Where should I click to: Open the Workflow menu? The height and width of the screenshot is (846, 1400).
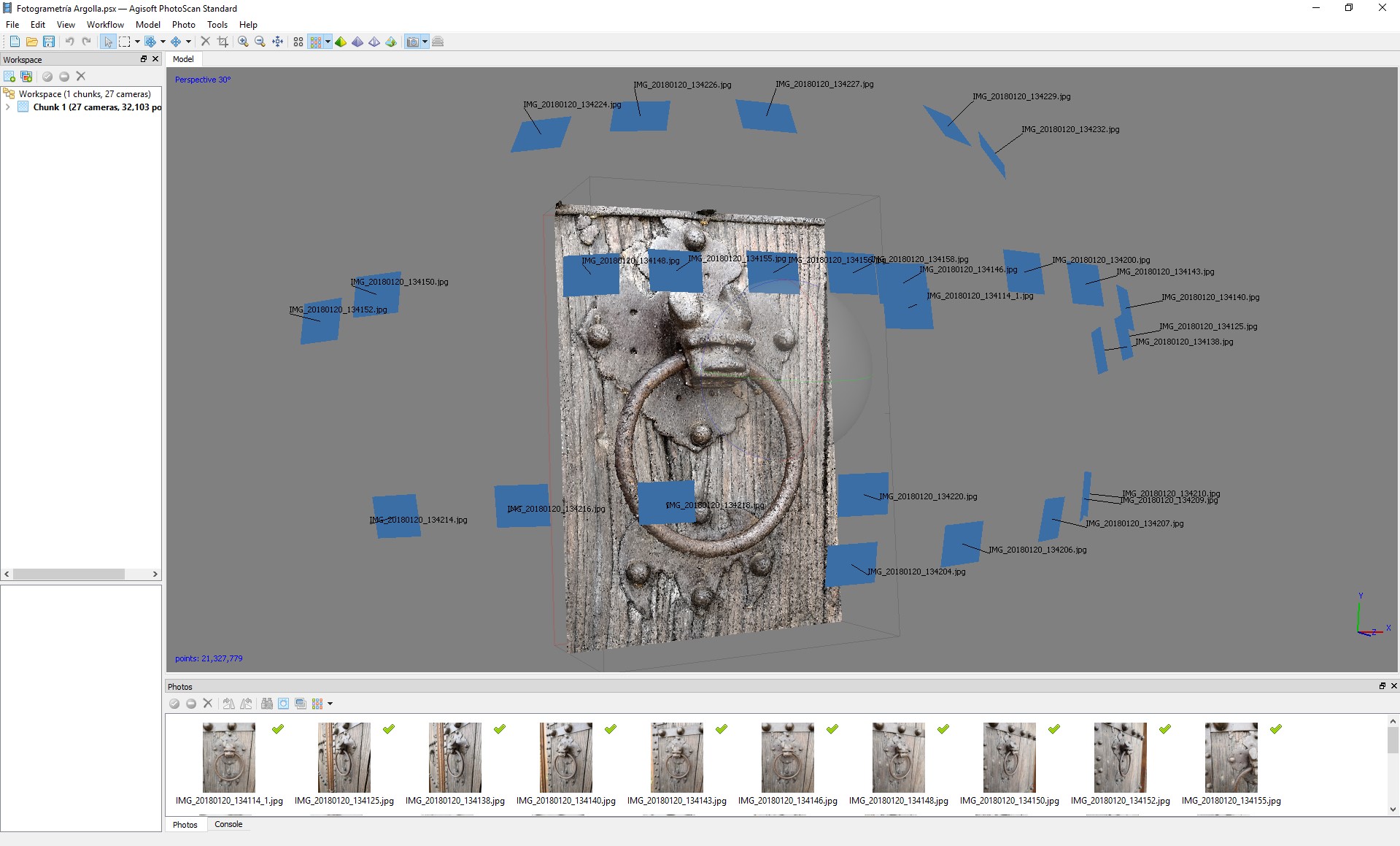pos(105,24)
